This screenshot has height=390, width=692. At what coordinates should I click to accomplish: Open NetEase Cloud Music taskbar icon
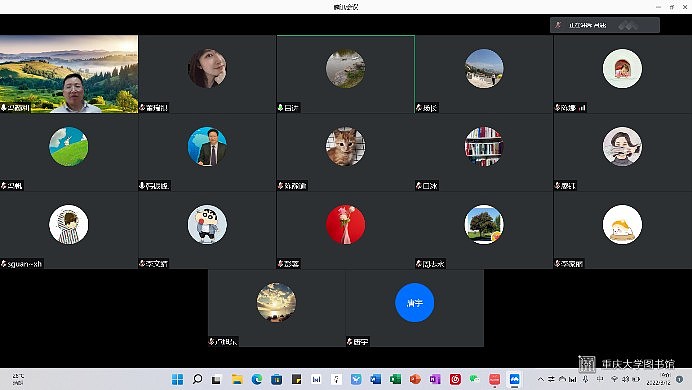pos(455,379)
